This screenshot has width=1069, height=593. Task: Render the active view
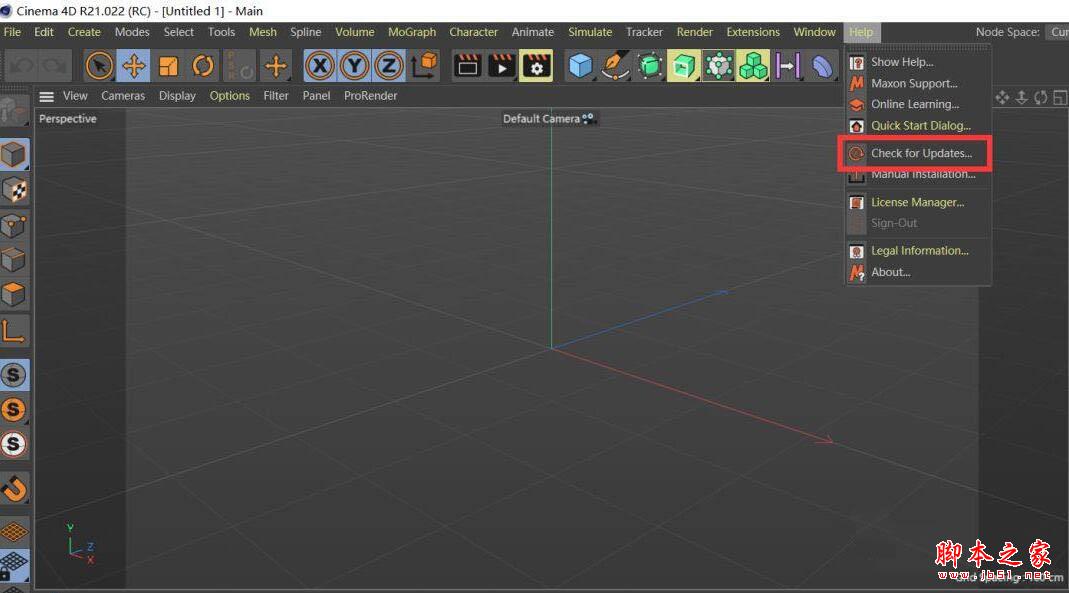(466, 65)
